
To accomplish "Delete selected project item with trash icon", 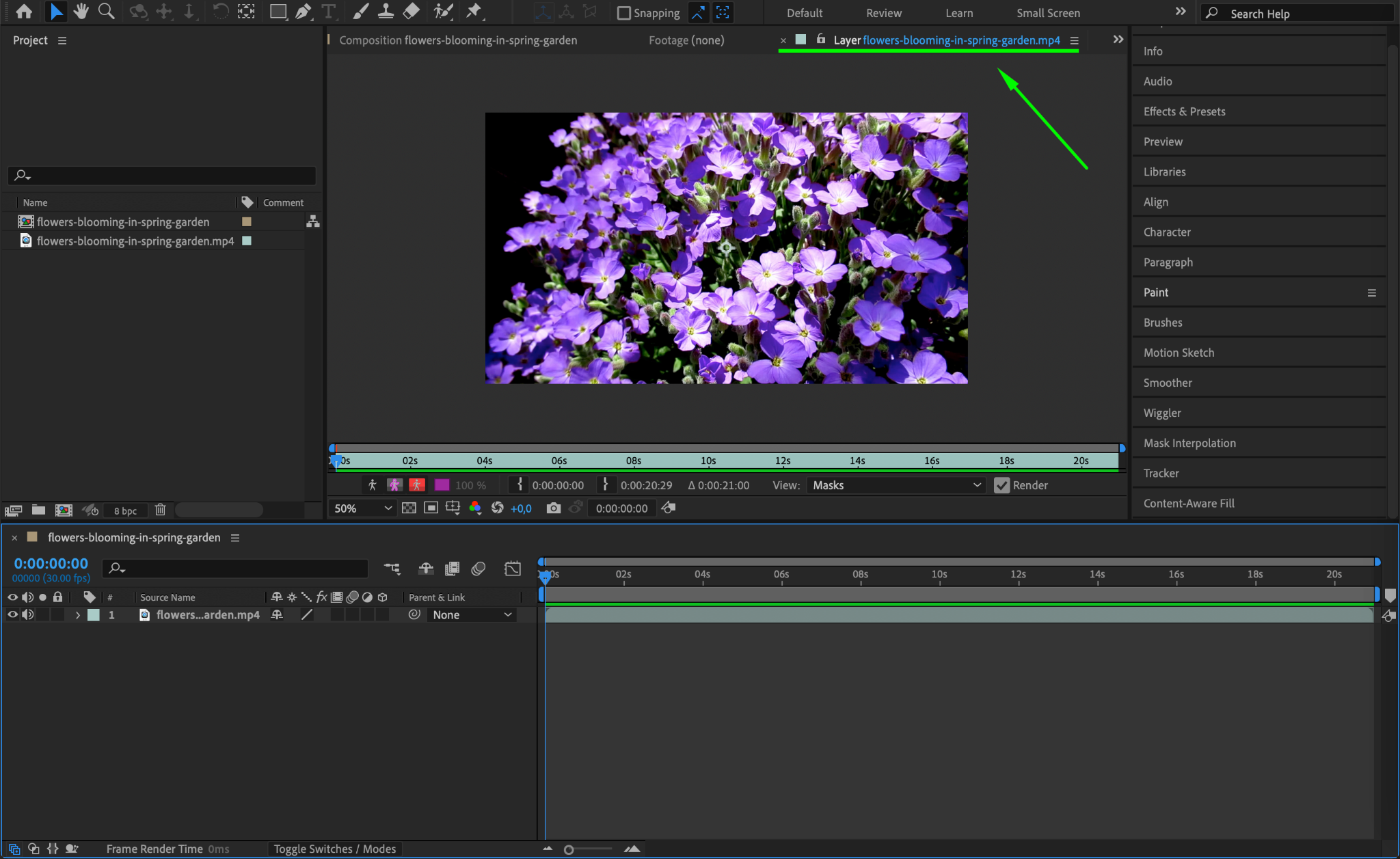I will click(x=160, y=510).
